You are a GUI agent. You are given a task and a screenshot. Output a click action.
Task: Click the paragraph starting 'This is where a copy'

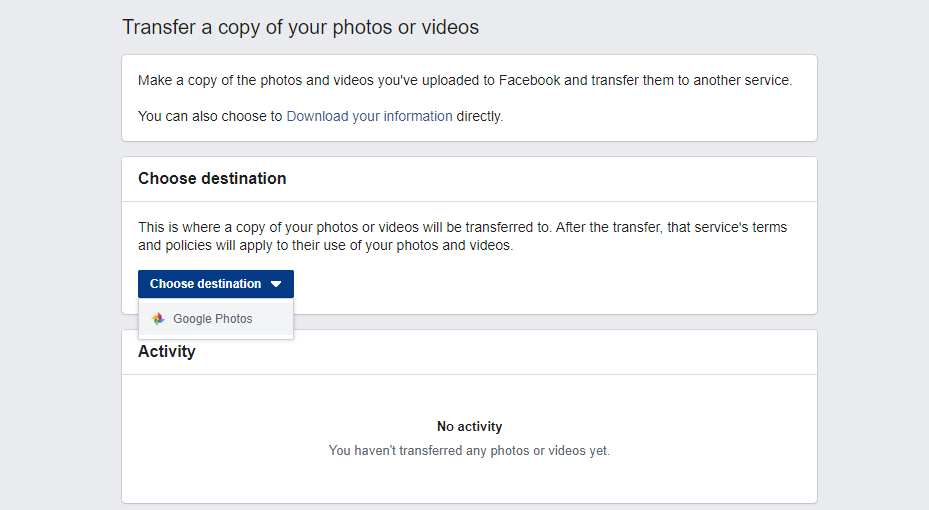463,236
